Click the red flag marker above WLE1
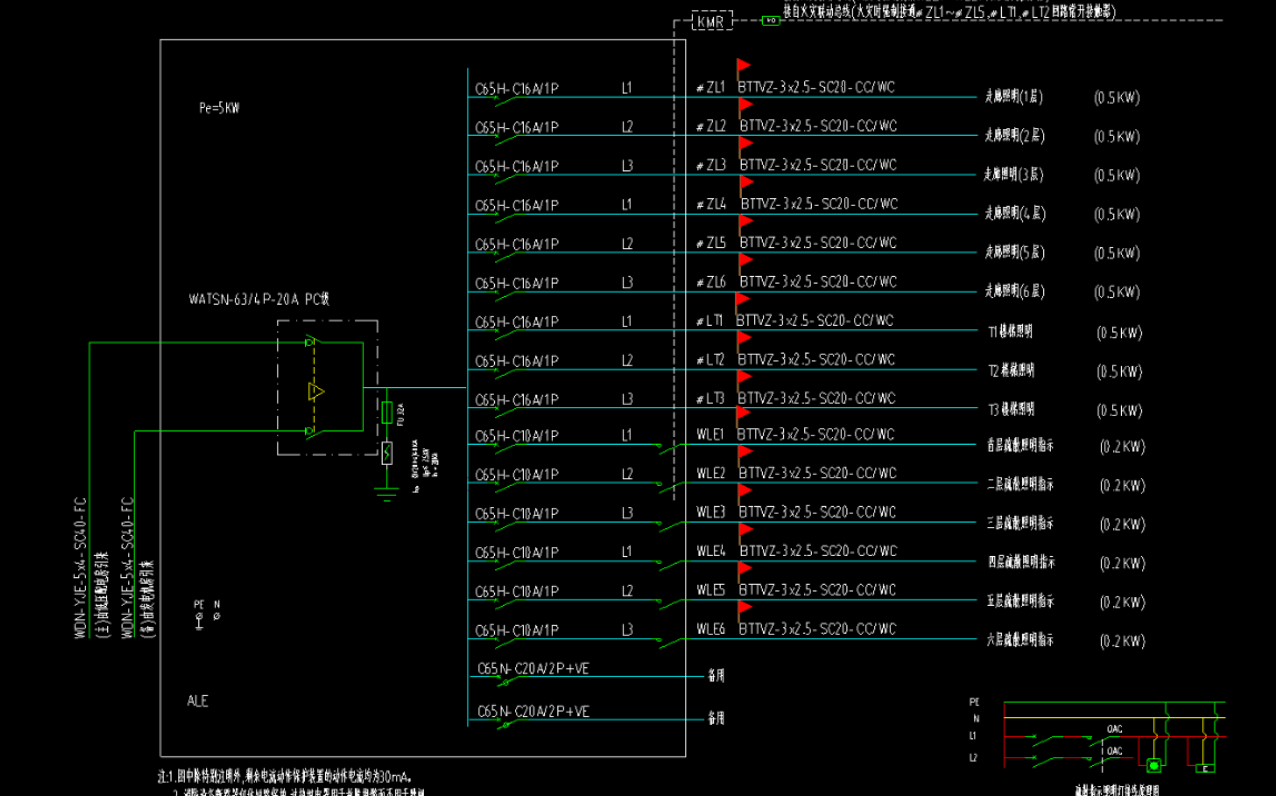Viewport: 1276px width, 796px height. pyautogui.click(x=743, y=414)
